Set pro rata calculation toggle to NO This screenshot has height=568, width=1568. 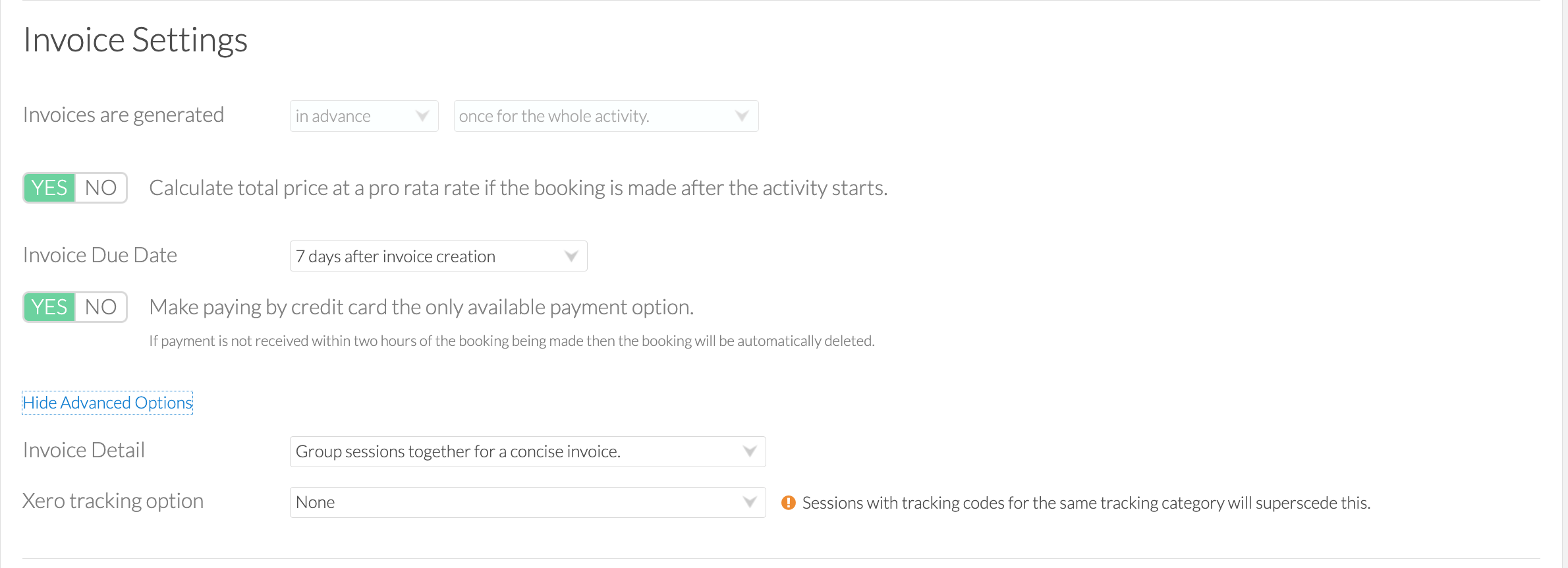click(x=101, y=188)
